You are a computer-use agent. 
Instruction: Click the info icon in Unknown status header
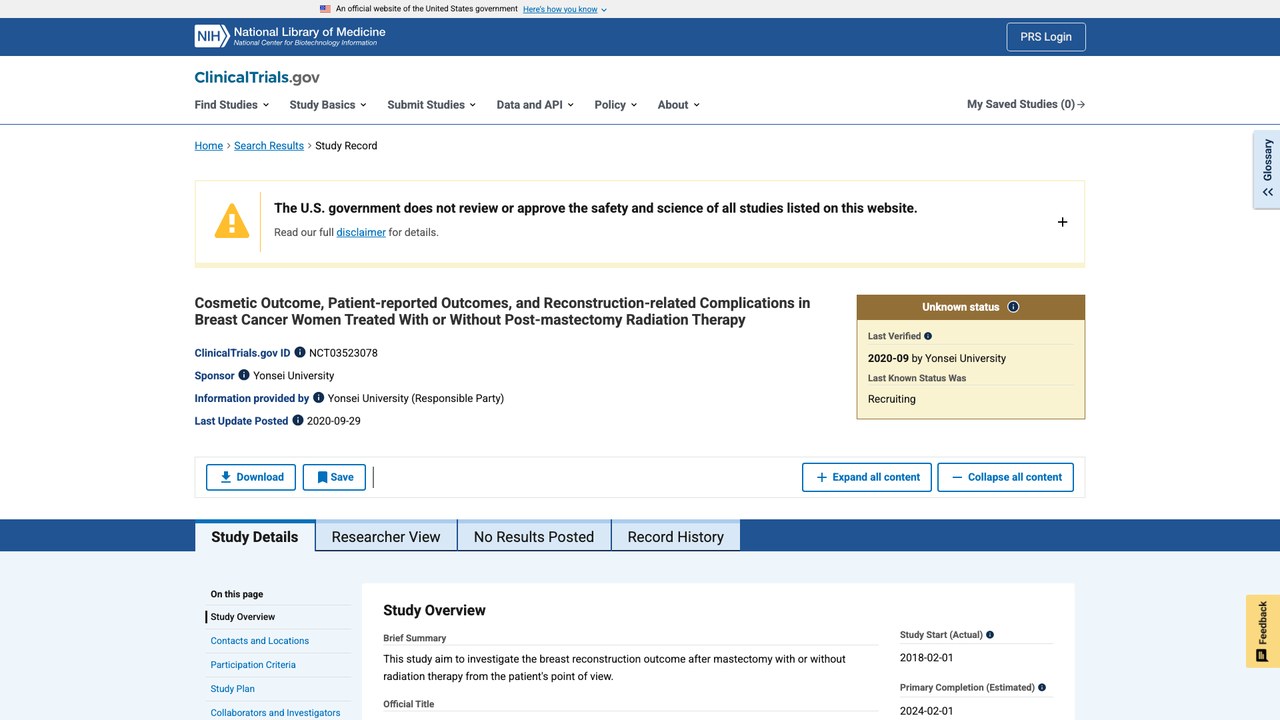1013,307
